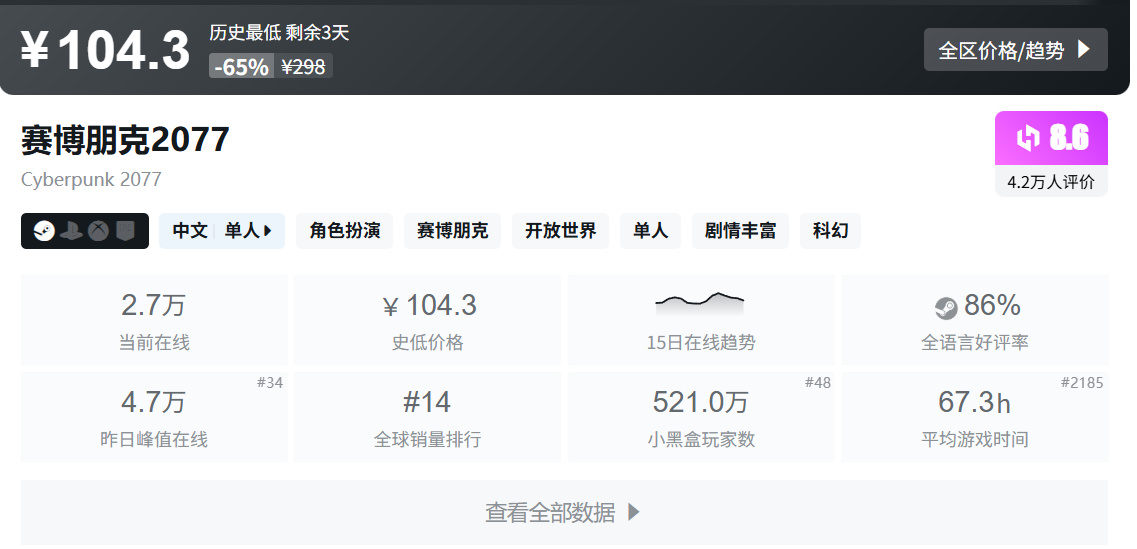Click the 平均游戏时间 67.3h stat card
Viewport: 1137px width, 549px height.
pyautogui.click(x=975, y=417)
